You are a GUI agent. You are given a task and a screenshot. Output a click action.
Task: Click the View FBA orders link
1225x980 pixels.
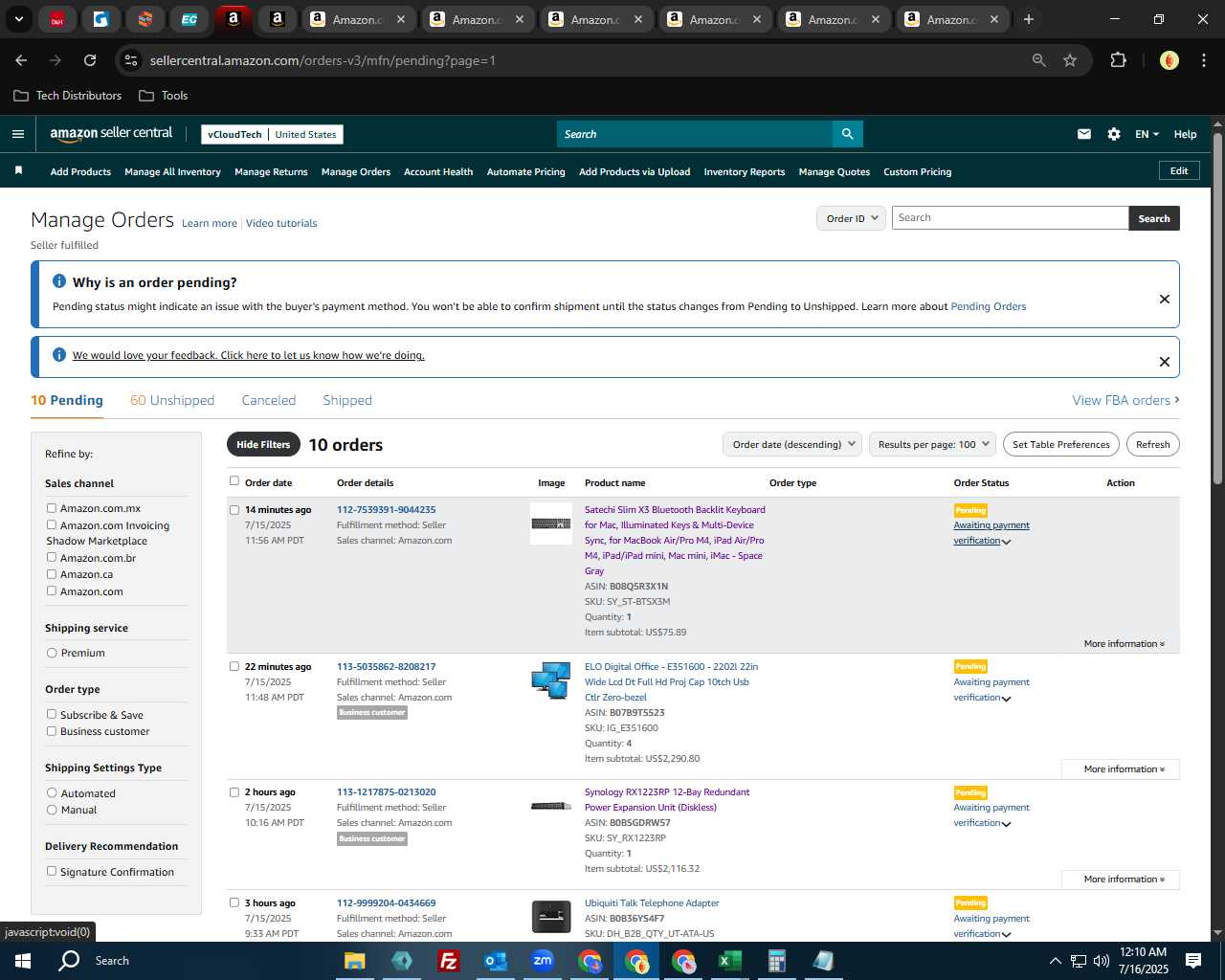pos(1125,400)
